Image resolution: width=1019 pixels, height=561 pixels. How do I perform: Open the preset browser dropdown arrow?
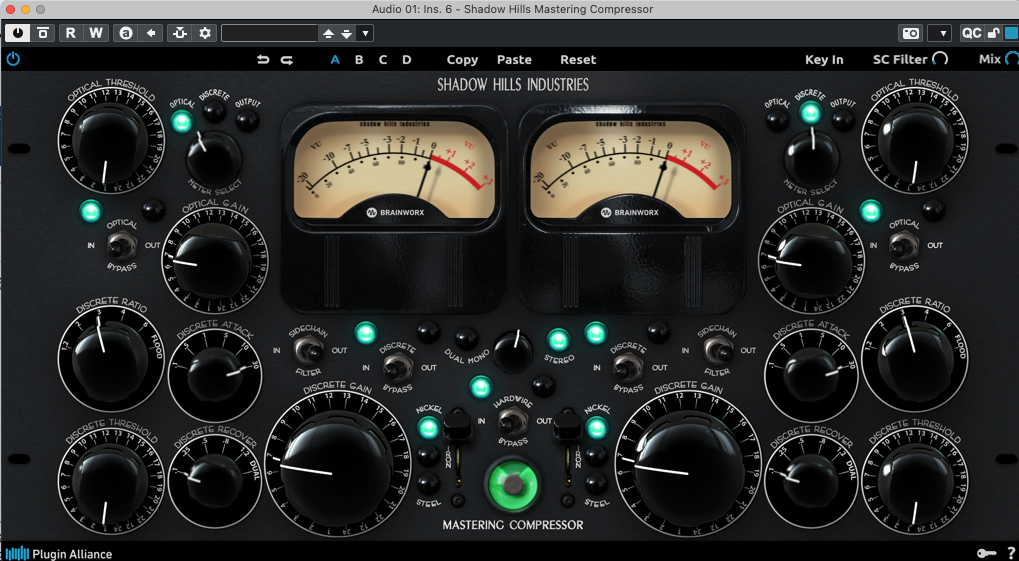(x=365, y=33)
